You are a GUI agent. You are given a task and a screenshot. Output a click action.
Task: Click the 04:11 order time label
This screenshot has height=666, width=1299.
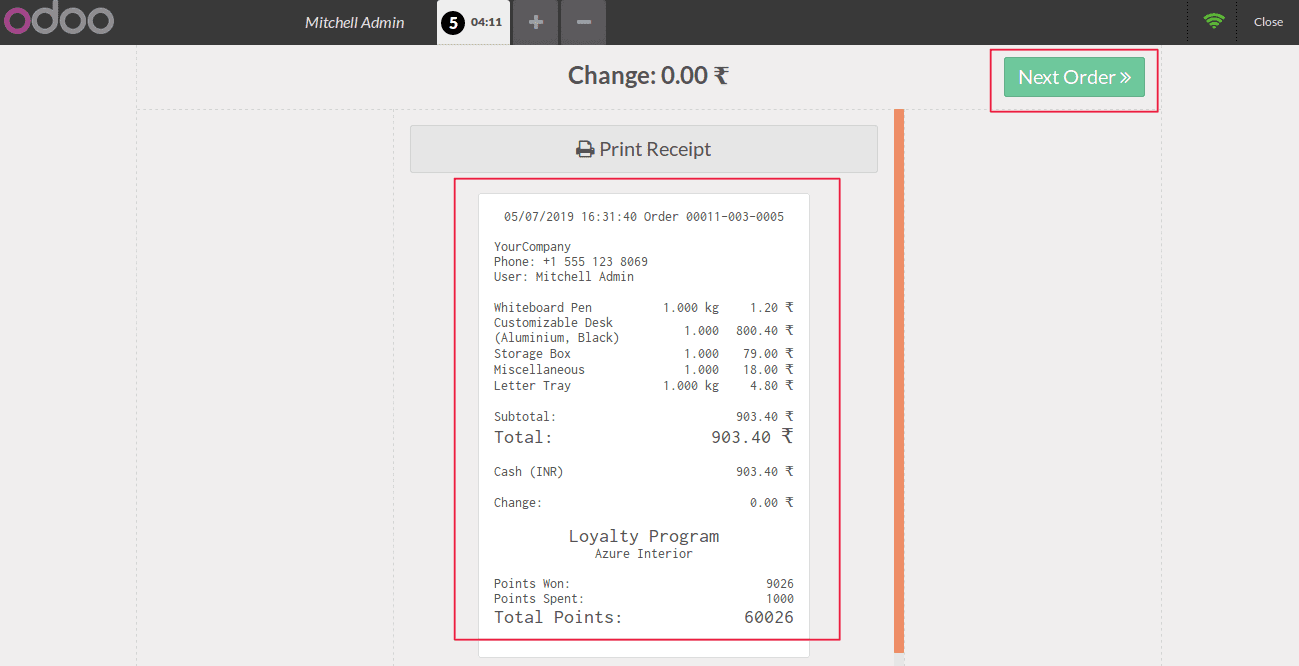point(486,22)
